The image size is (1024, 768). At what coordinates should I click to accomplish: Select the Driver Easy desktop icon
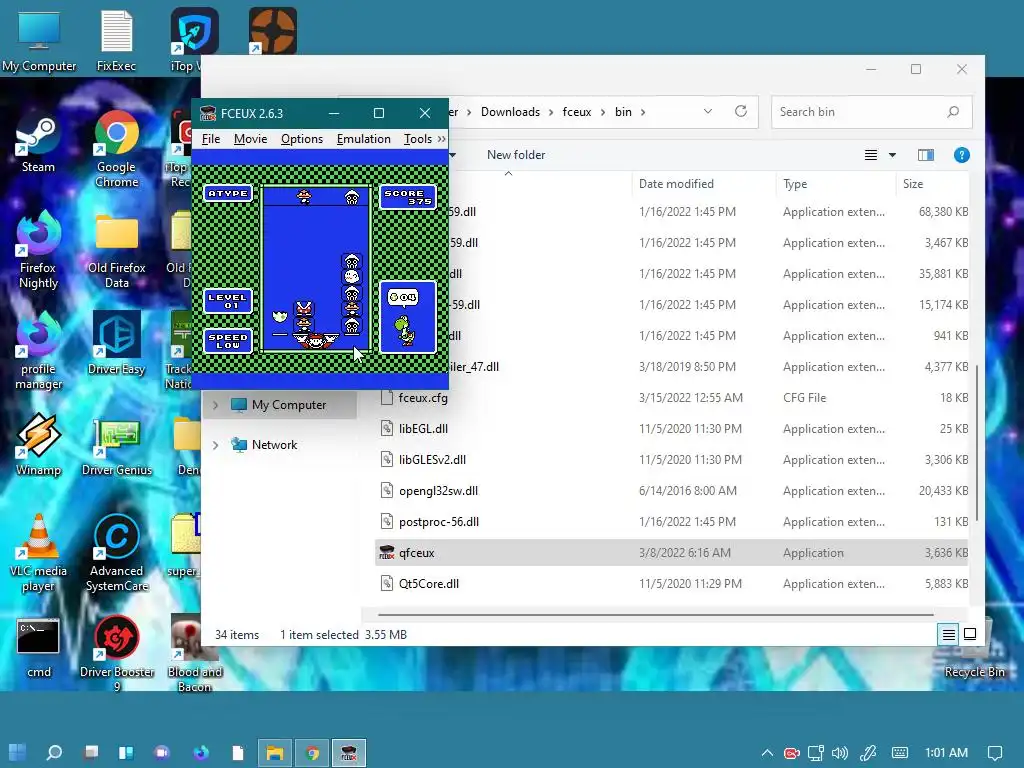coord(116,344)
